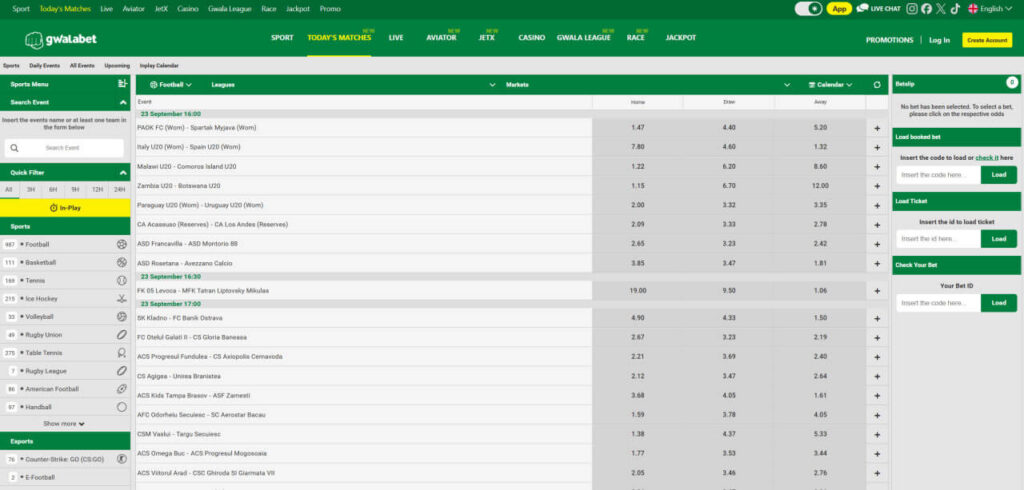Select the 6H quick filter
Image resolution: width=1024 pixels, height=490 pixels.
pos(53,189)
